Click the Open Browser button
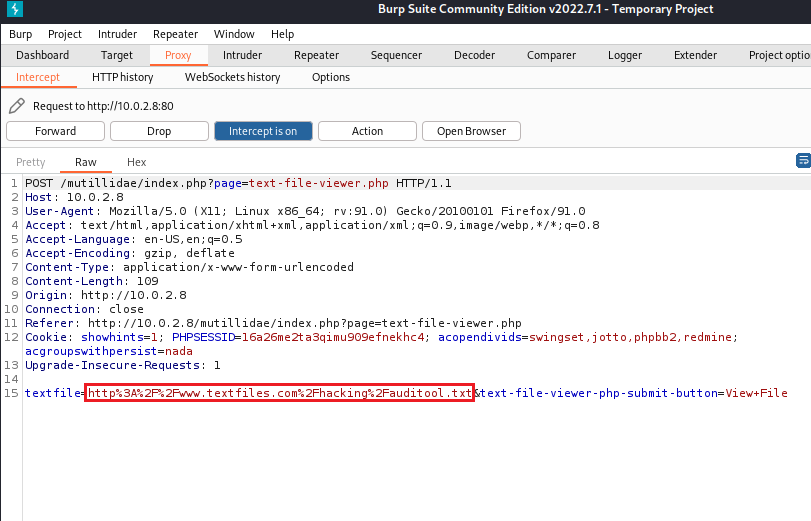The width and height of the screenshot is (811, 521). (471, 131)
